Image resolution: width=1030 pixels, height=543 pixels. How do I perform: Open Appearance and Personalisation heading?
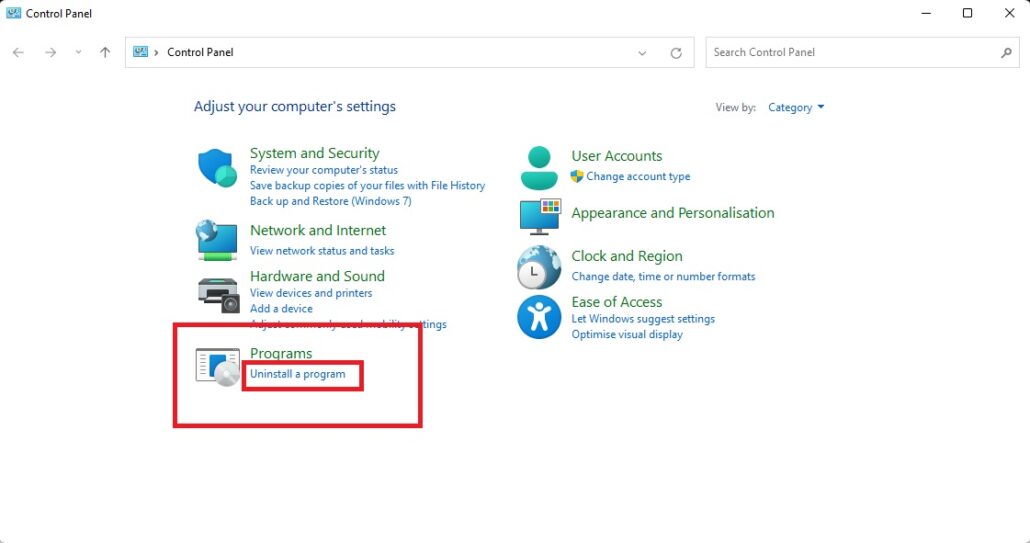point(673,213)
